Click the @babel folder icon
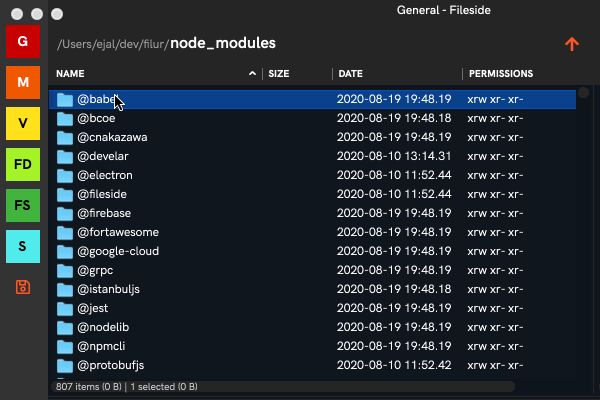600x400 pixels. [65, 100]
